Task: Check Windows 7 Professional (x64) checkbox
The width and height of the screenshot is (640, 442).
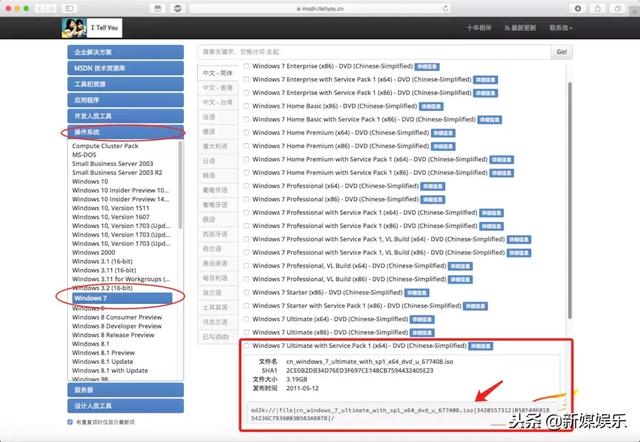Action: 246,186
